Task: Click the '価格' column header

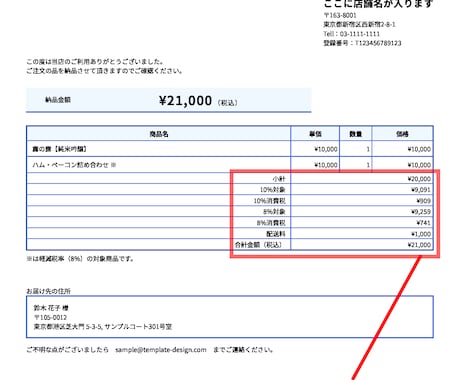Action: [x=402, y=134]
